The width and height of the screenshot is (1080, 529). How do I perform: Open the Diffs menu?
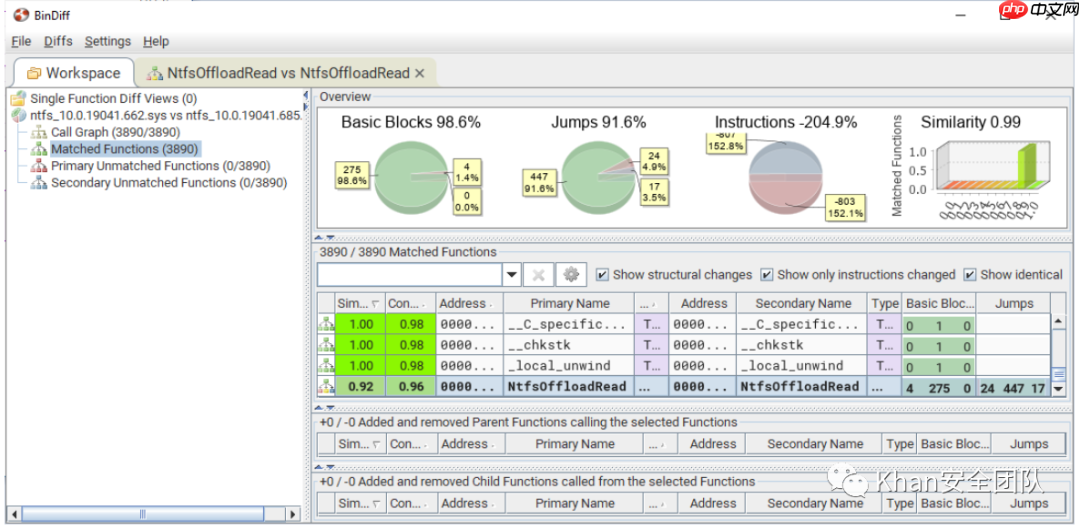click(x=58, y=41)
